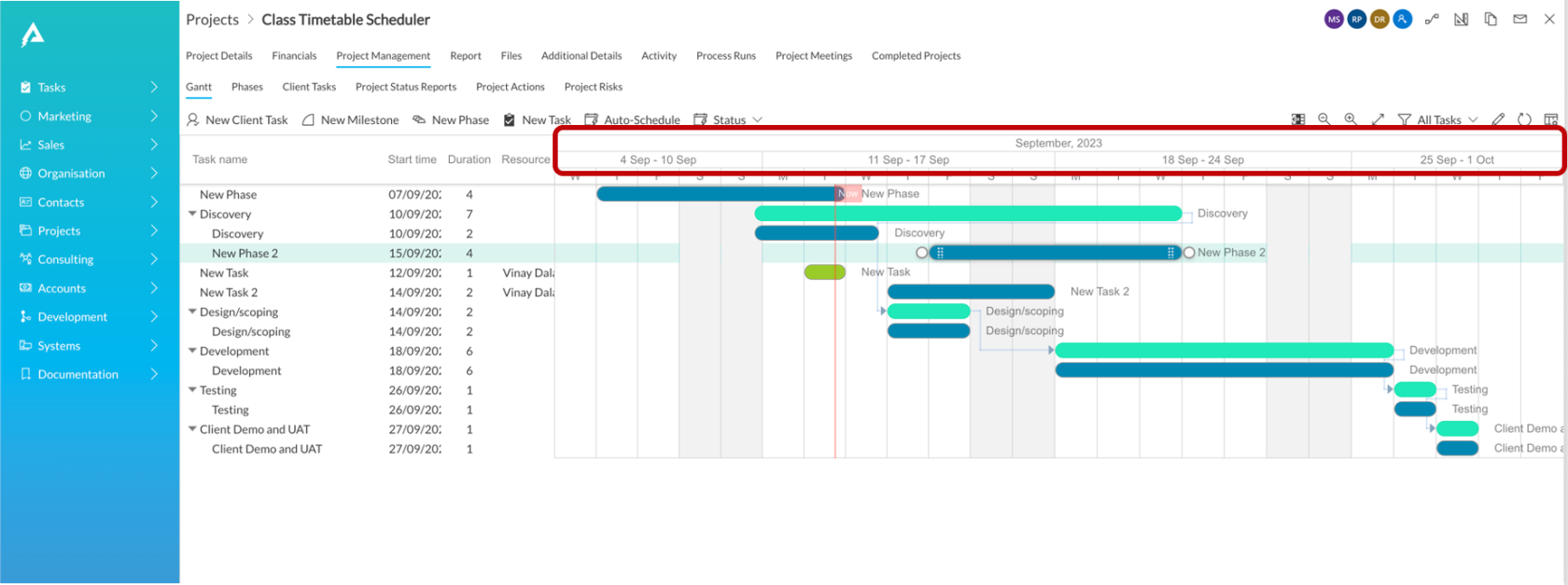Refresh the Gantt chart with circular arrow
This screenshot has width=1568, height=585.
1524,119
